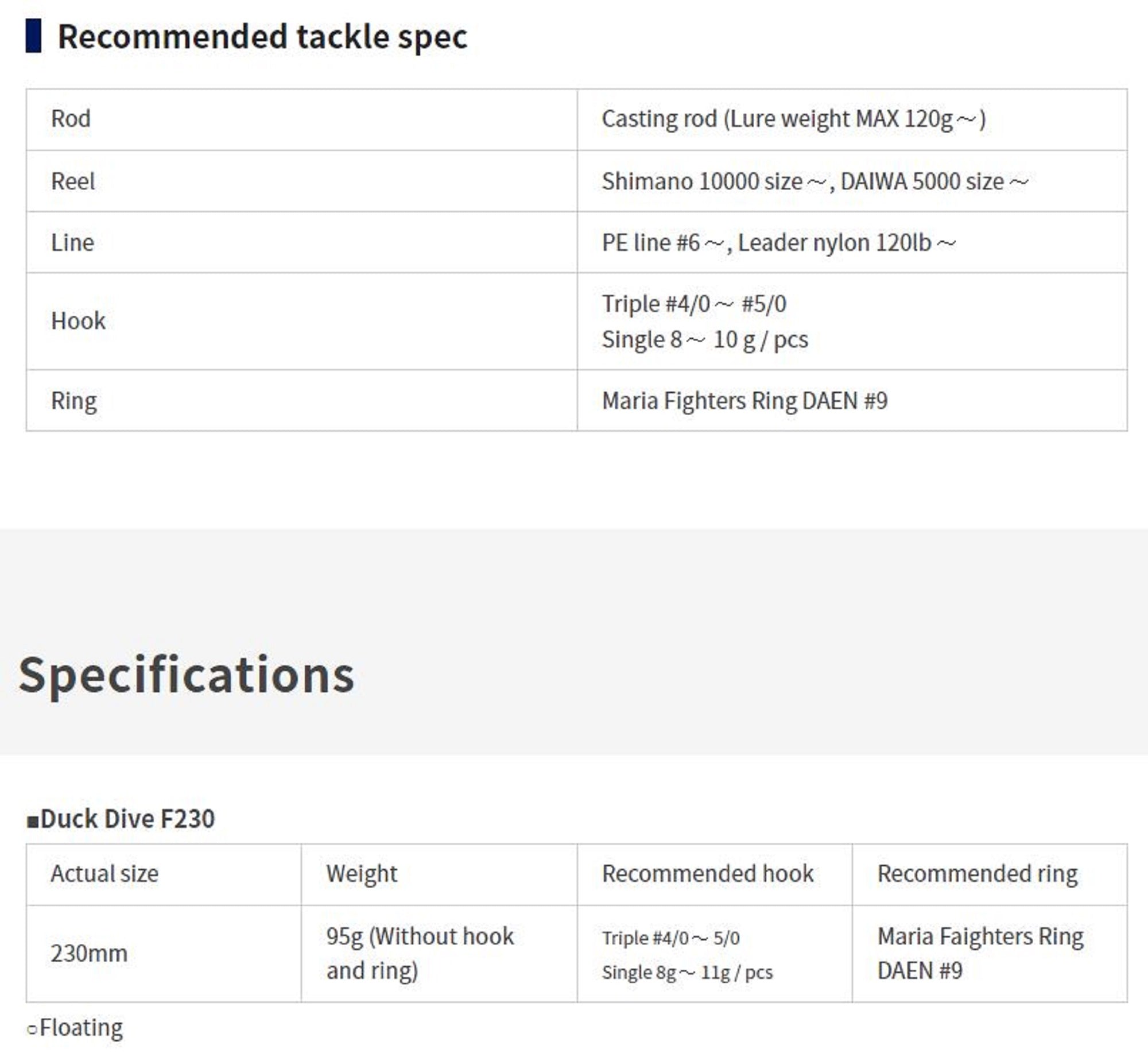This screenshot has height=1057, width=1148.
Task: Select the Actual size column header
Action: point(104,873)
